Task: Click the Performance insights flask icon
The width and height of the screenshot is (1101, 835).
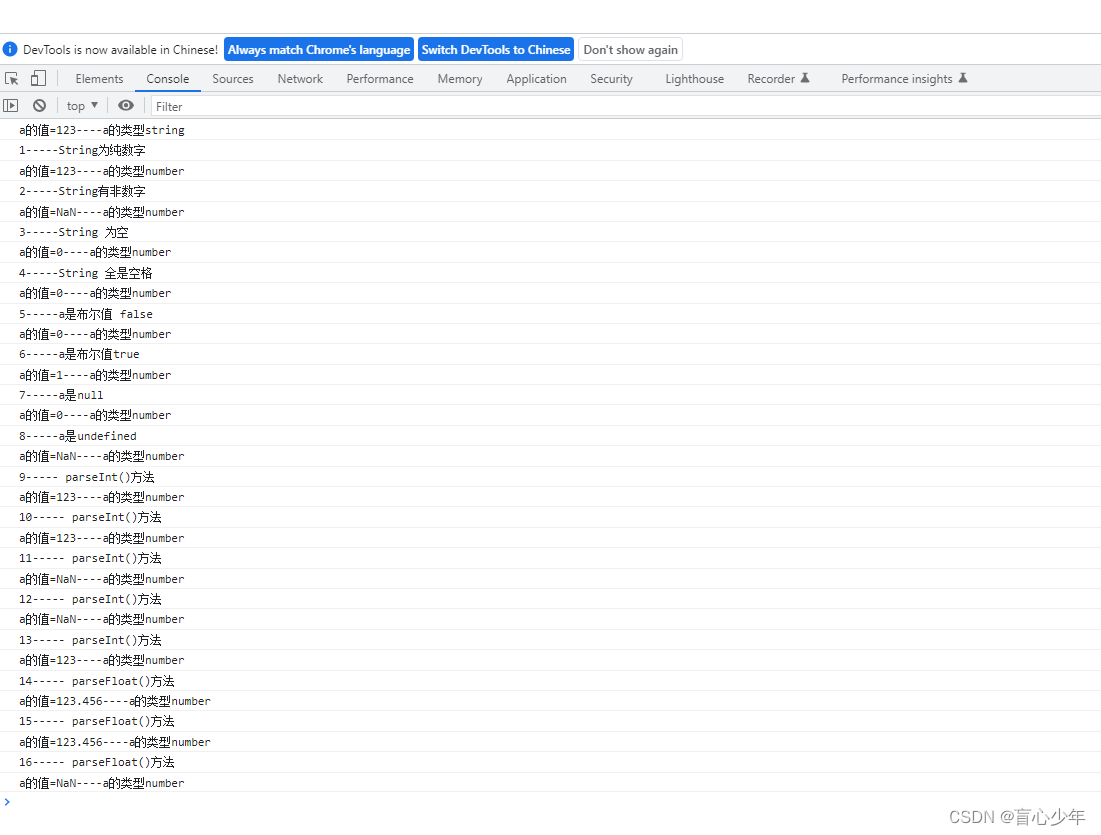Action: [x=963, y=78]
